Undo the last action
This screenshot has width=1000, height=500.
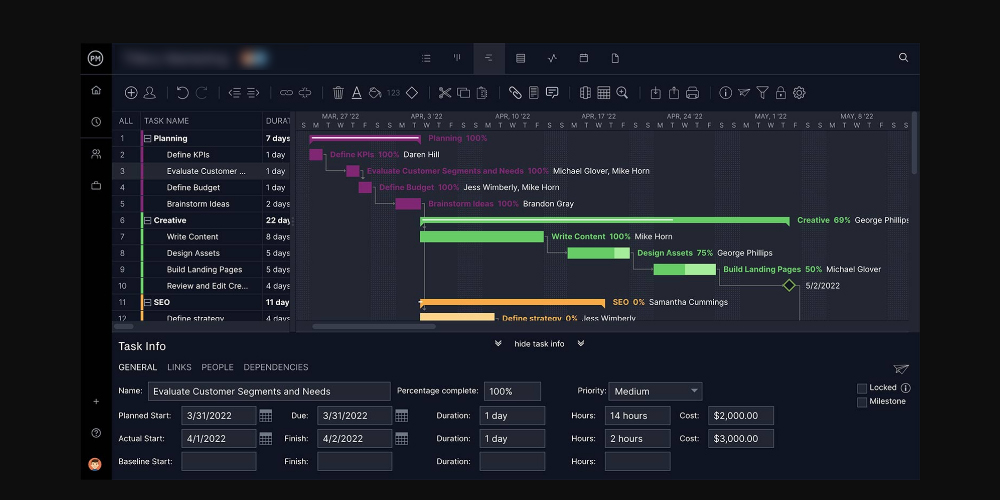[x=182, y=93]
